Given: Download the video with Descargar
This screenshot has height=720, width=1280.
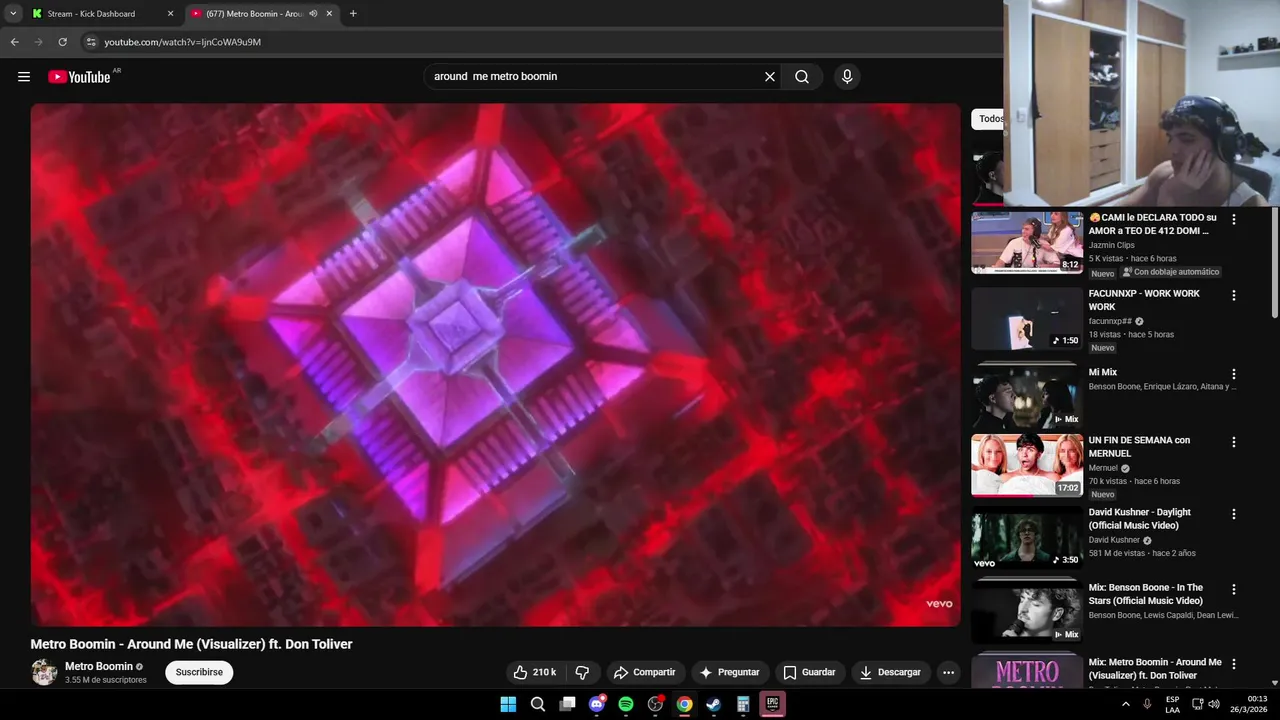Looking at the screenshot, I should [890, 672].
